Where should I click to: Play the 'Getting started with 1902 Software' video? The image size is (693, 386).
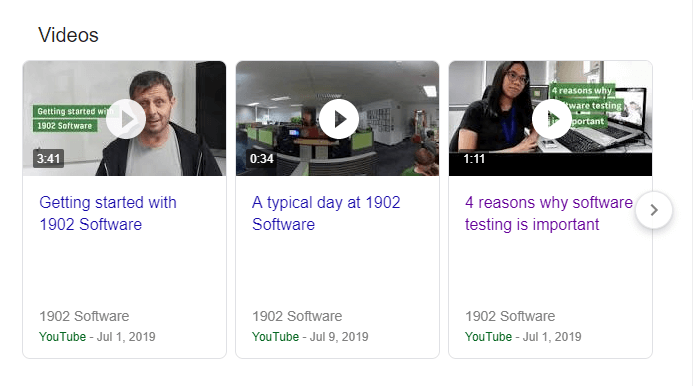126,119
